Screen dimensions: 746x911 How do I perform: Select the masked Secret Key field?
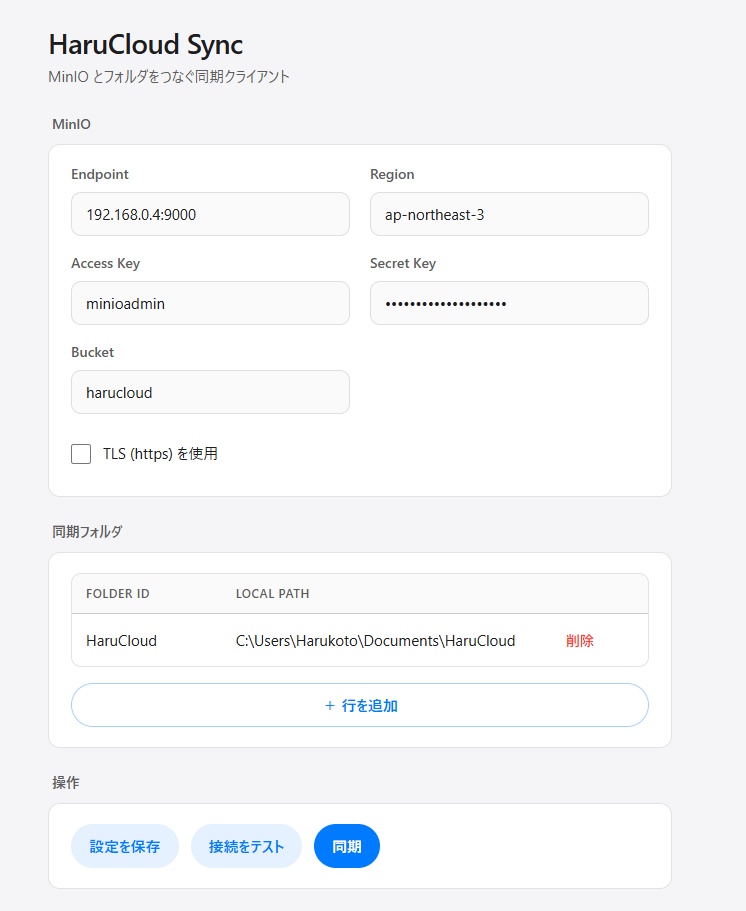[x=509, y=303]
